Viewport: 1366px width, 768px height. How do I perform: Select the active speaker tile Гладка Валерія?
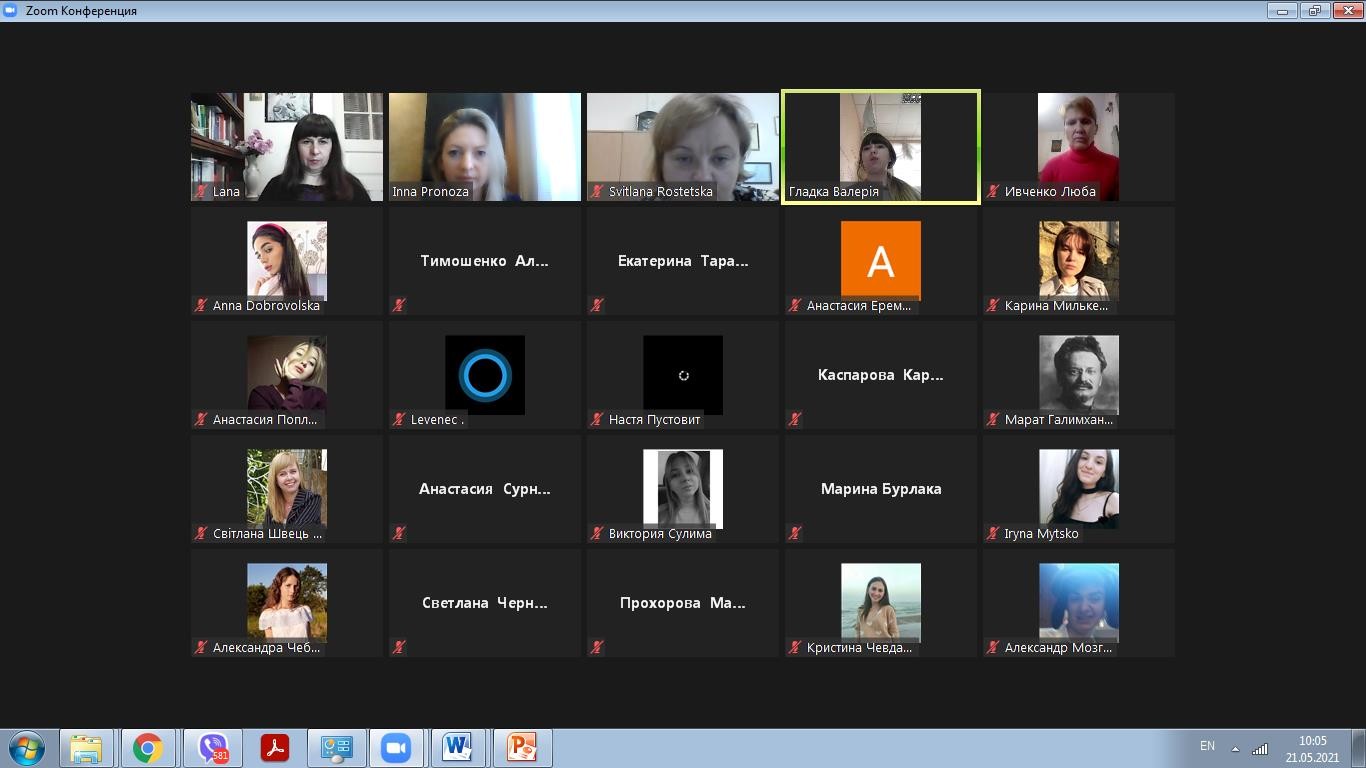(x=880, y=147)
